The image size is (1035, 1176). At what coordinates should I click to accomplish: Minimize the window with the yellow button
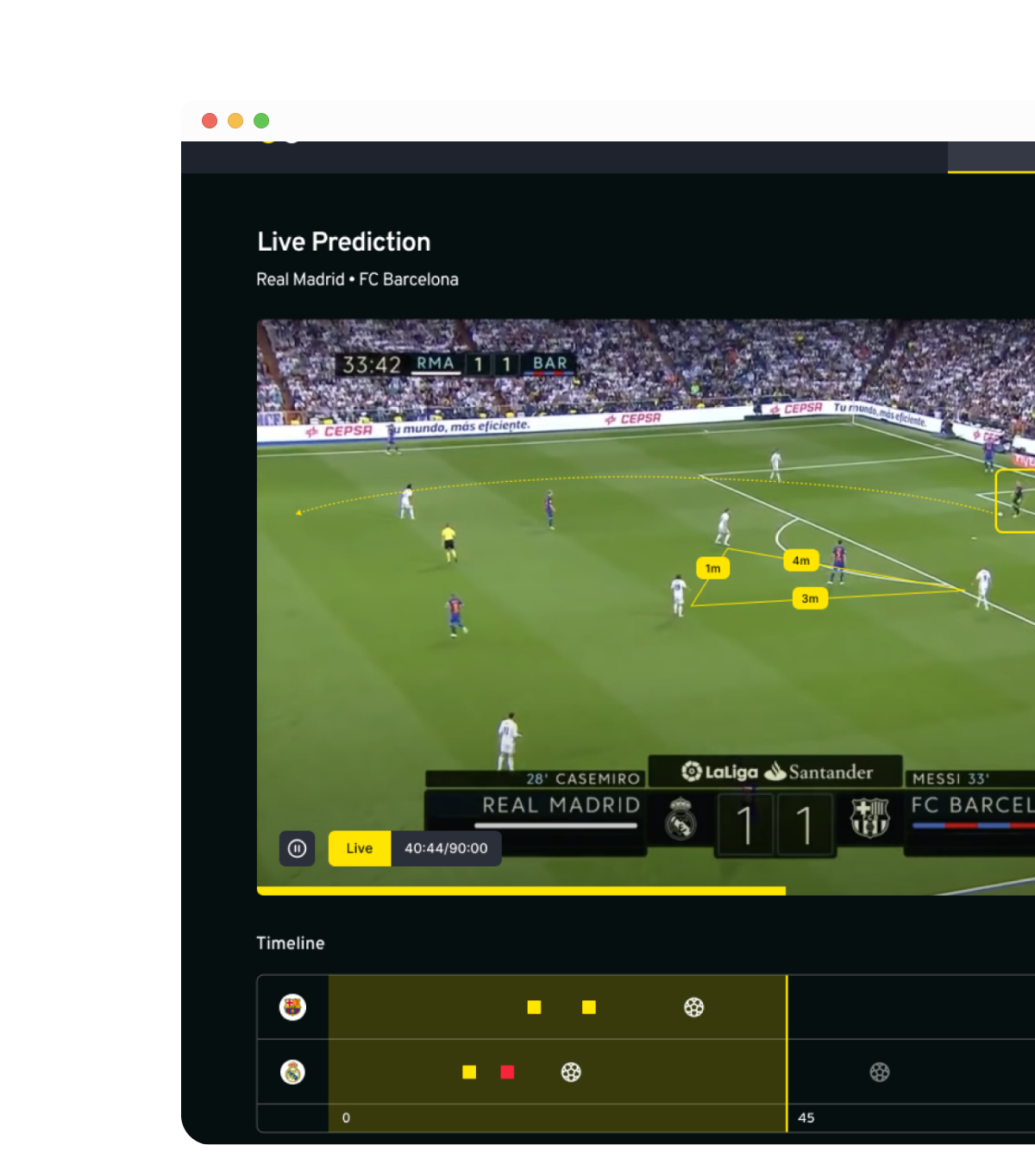tap(235, 121)
